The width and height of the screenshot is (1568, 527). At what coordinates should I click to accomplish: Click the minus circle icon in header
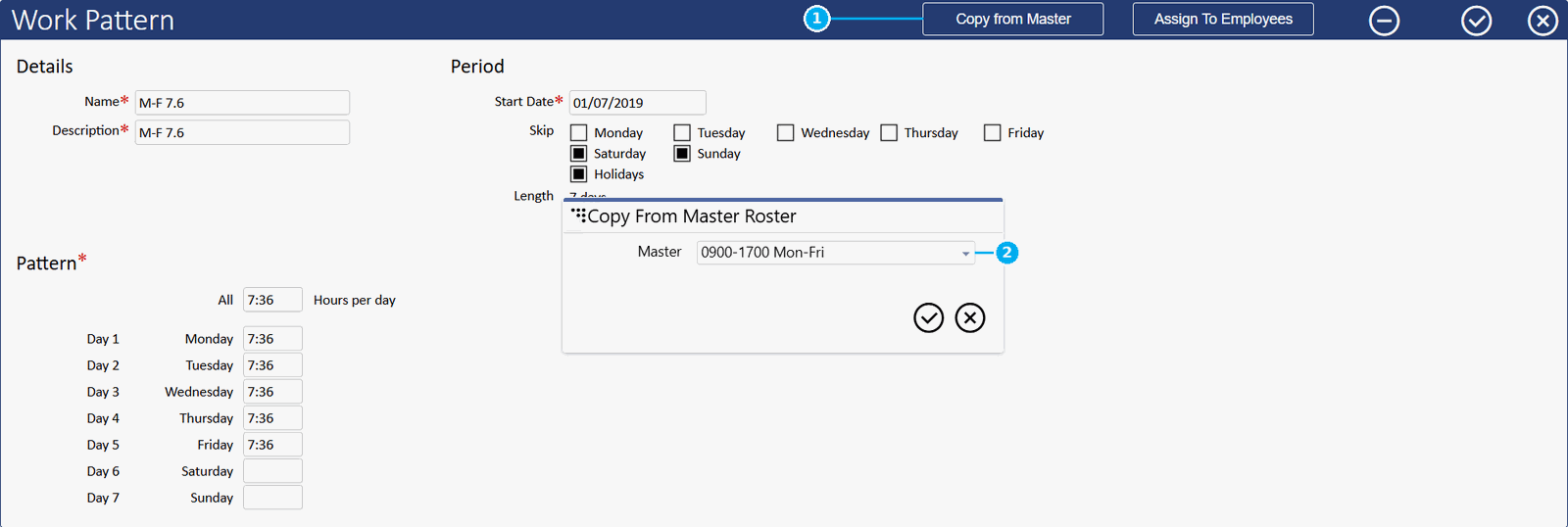coord(1384,20)
